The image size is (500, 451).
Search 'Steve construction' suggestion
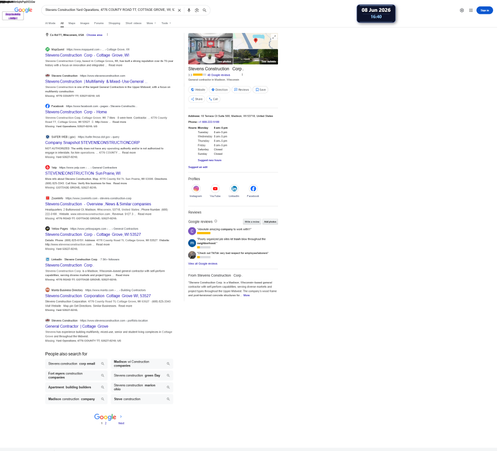tap(142, 399)
